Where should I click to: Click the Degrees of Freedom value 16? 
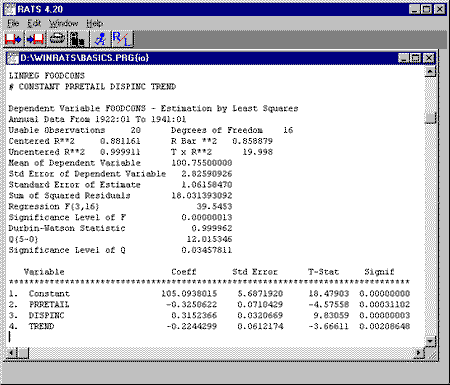pyautogui.click(x=288, y=130)
